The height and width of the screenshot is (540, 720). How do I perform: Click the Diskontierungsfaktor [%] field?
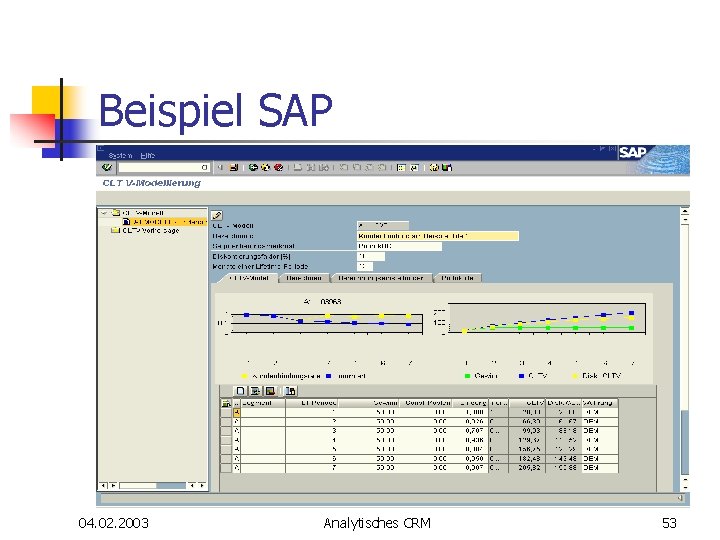pos(371,256)
